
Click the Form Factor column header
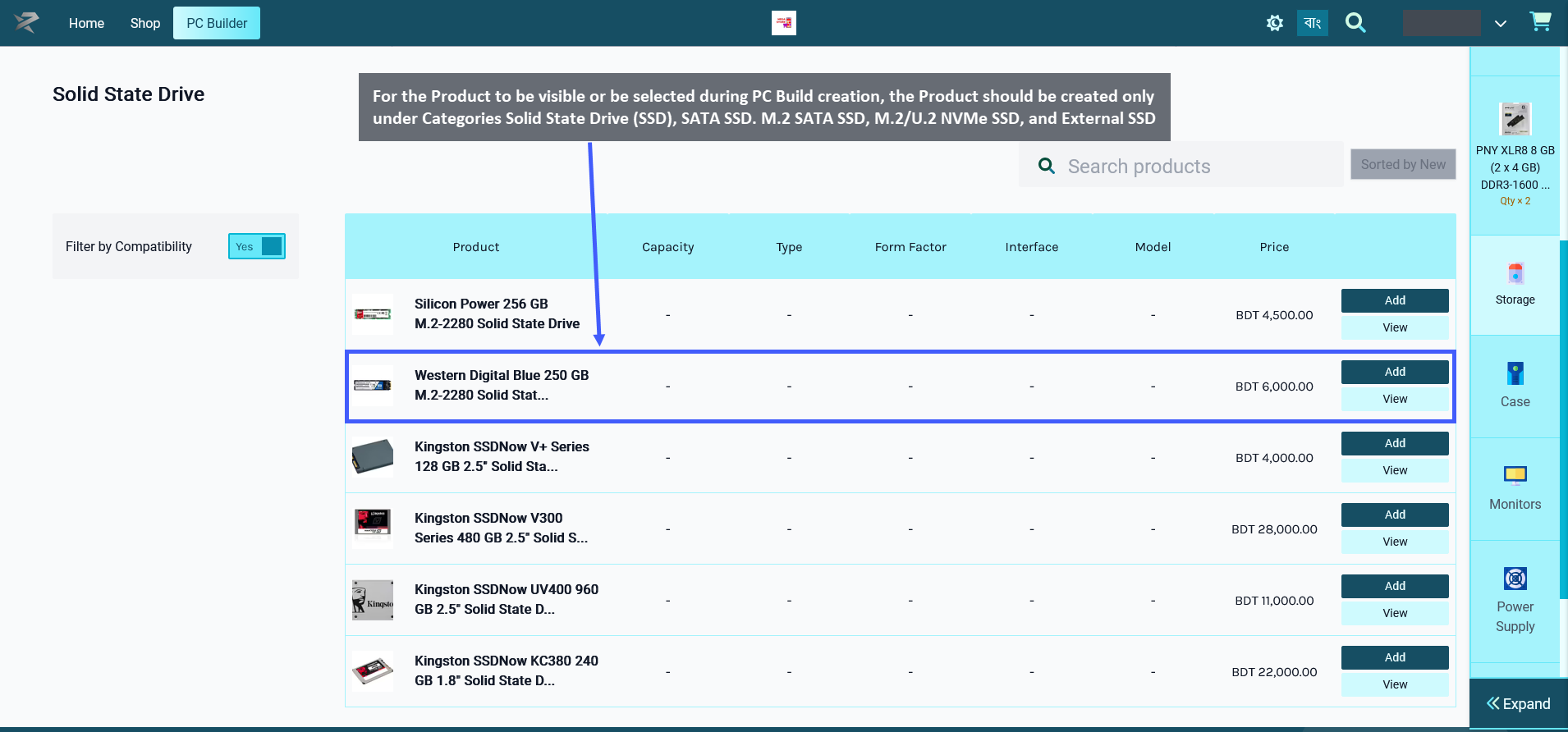pos(910,247)
